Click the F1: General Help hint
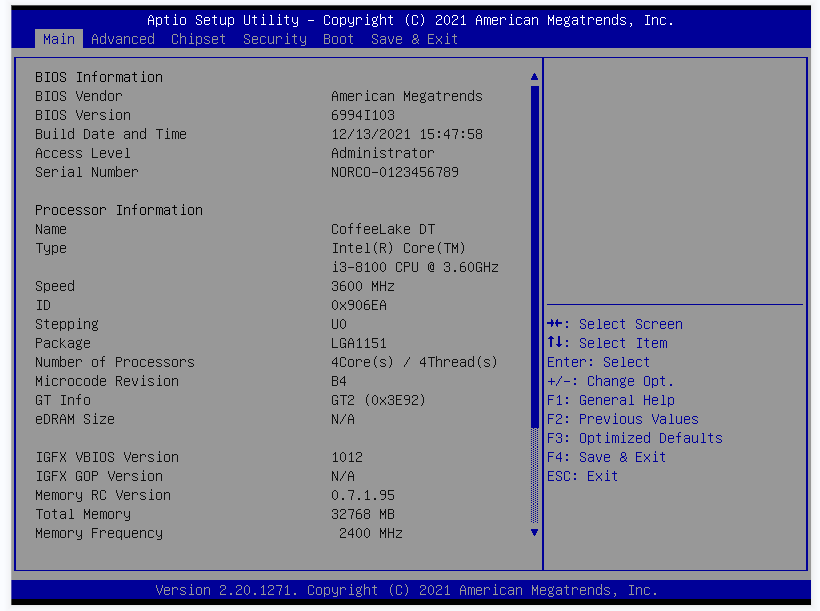The height and width of the screenshot is (611, 820). (610, 400)
